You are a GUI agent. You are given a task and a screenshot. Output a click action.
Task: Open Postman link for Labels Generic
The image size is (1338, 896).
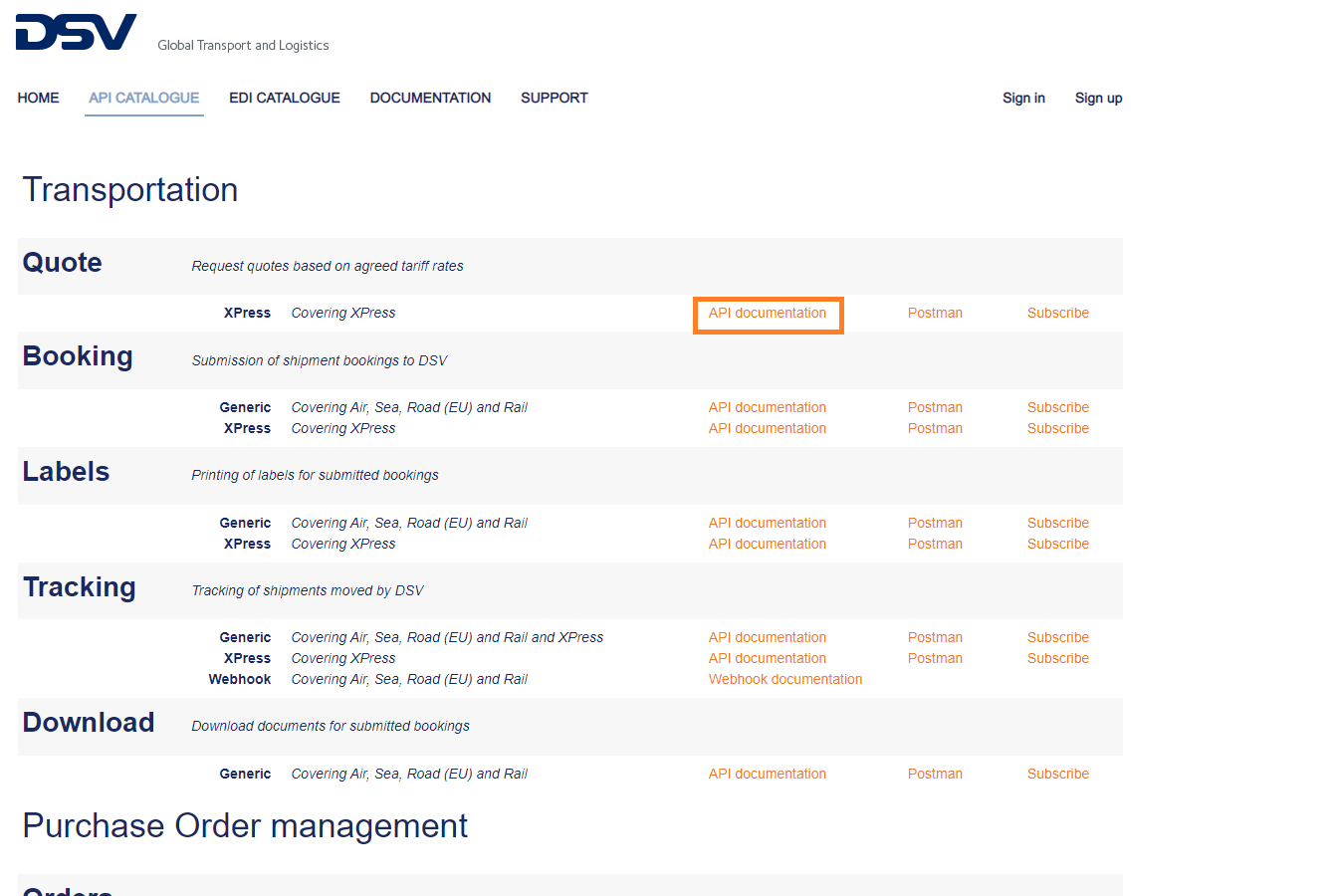pos(935,523)
